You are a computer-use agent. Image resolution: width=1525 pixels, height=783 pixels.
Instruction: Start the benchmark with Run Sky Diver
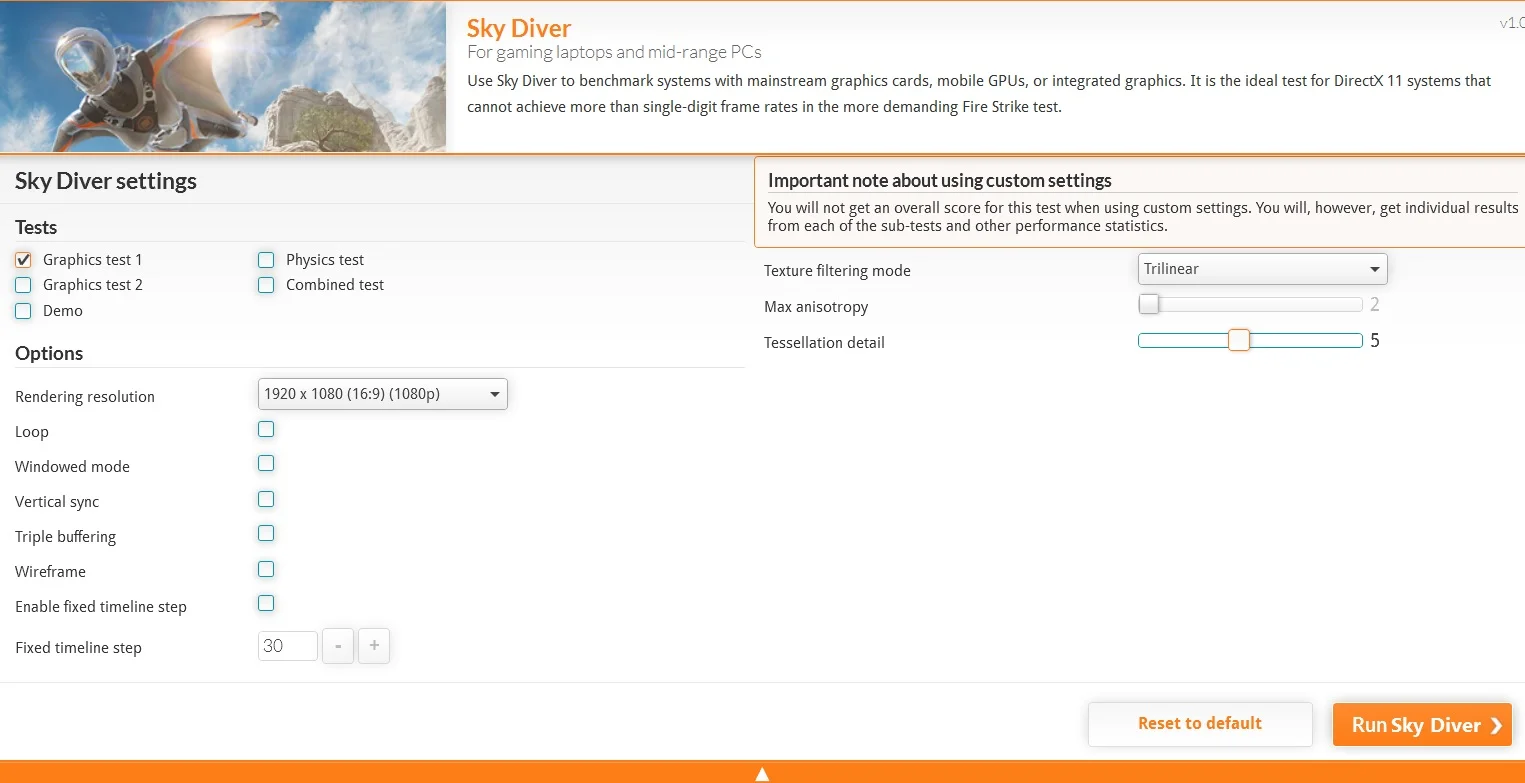[x=1422, y=725]
